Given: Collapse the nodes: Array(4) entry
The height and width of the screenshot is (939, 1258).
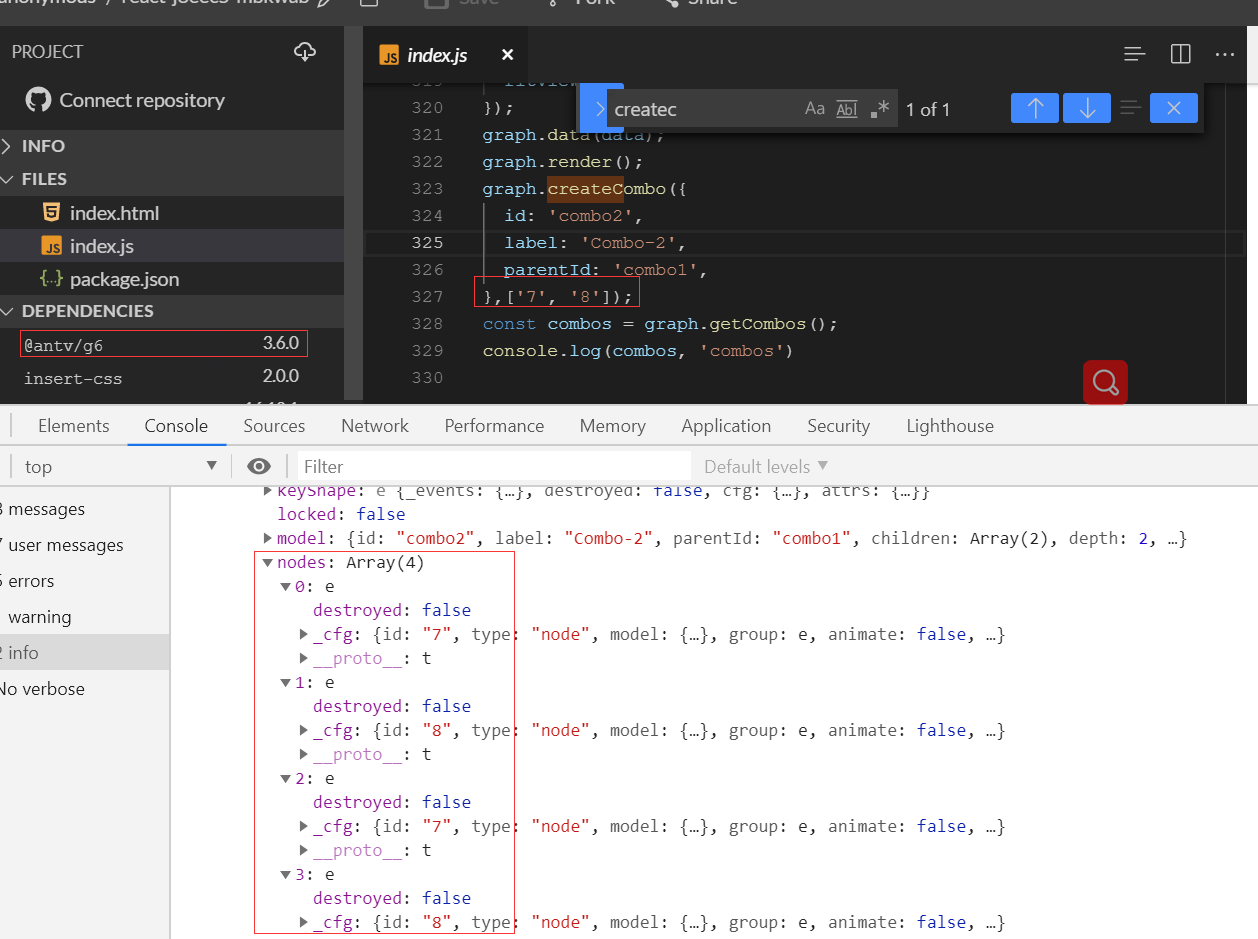Looking at the screenshot, I should click(267, 562).
